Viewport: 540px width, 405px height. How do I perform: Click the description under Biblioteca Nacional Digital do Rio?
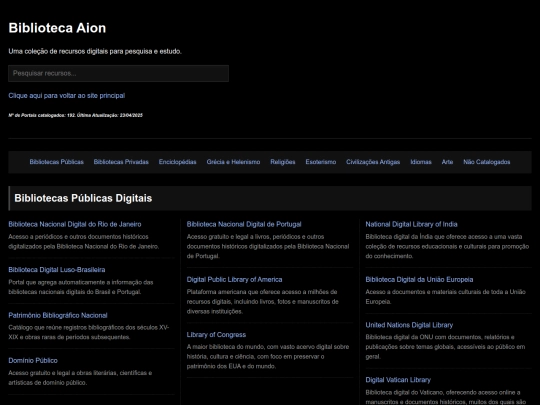(x=84, y=241)
